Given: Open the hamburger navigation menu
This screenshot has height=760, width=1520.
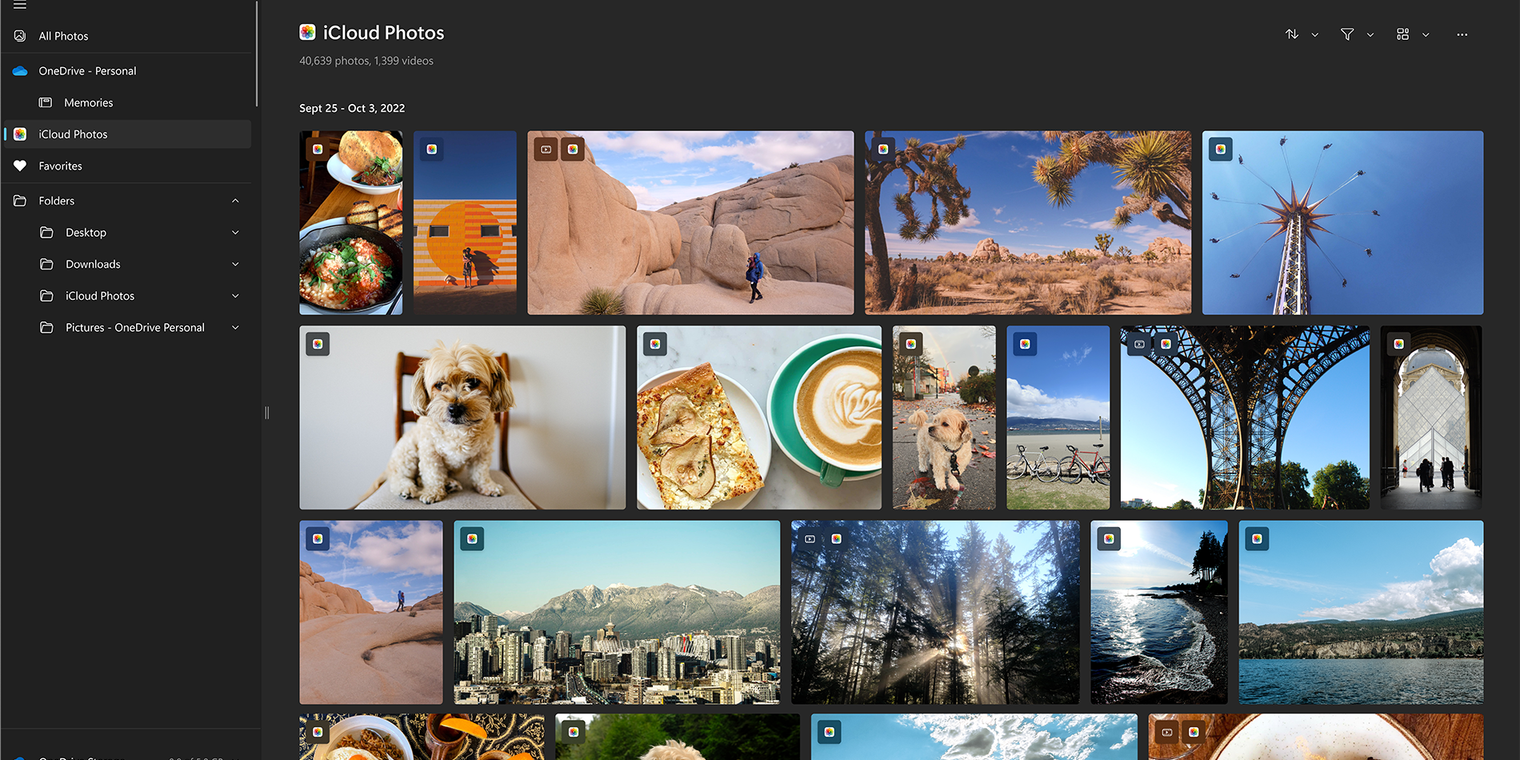Looking at the screenshot, I should point(20,5).
